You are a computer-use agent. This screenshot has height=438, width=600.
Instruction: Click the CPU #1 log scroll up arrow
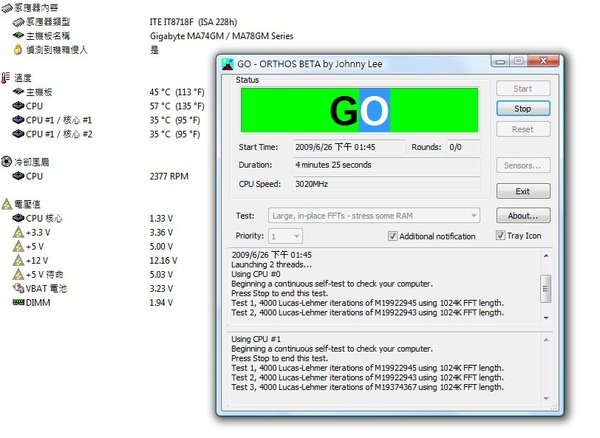click(546, 340)
